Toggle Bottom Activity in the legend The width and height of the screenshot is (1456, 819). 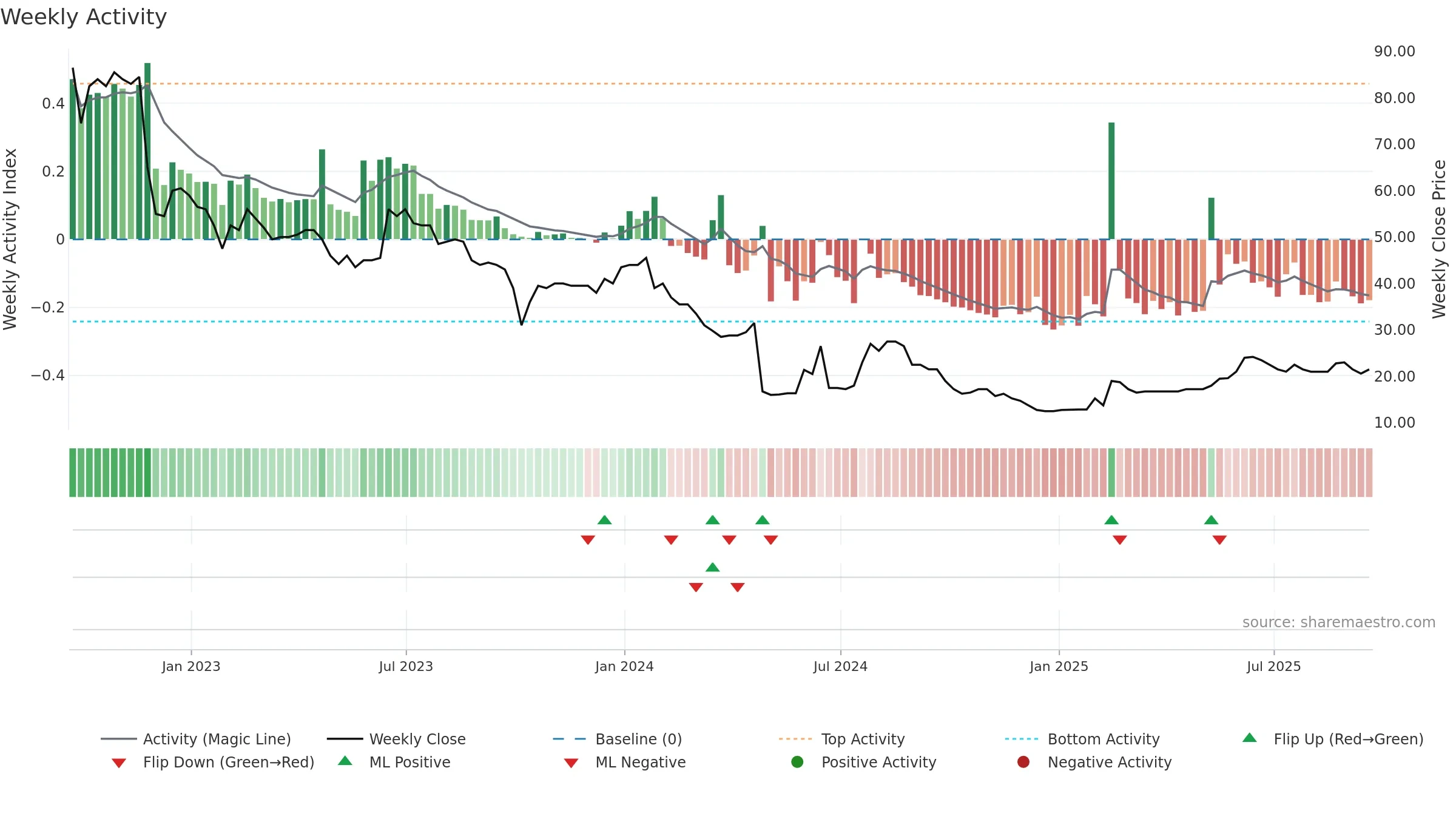[1082, 739]
